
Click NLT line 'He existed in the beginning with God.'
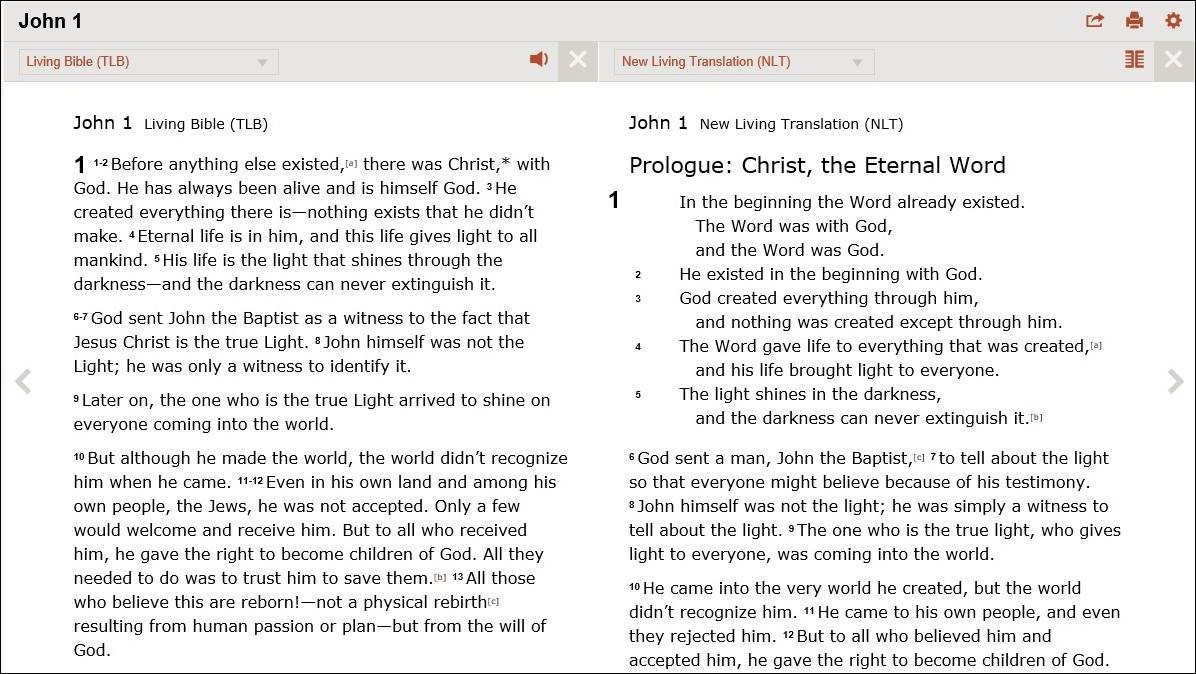pos(831,274)
